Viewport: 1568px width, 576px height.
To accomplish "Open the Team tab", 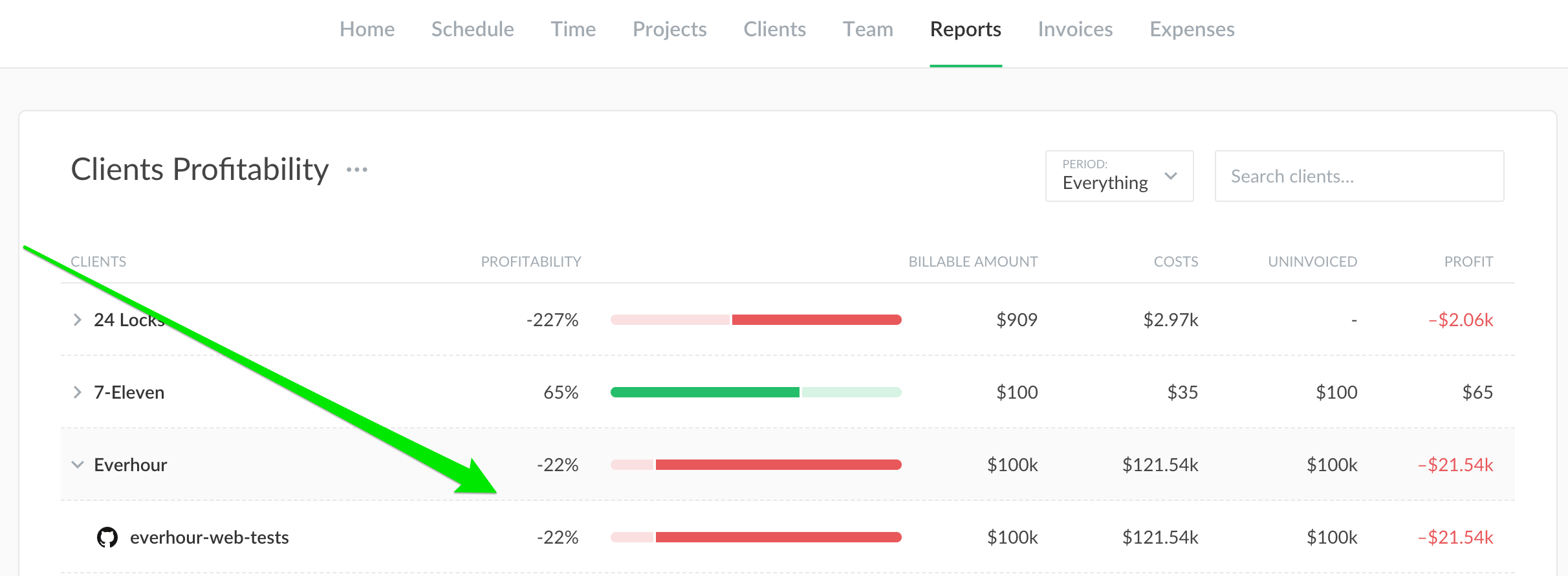I will (867, 29).
